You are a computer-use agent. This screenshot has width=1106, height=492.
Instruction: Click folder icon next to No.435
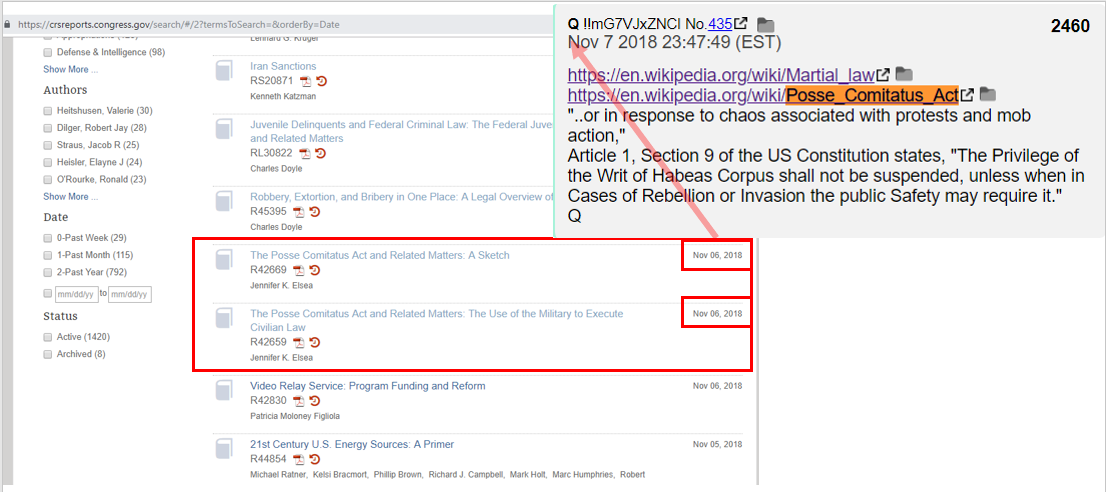click(765, 24)
